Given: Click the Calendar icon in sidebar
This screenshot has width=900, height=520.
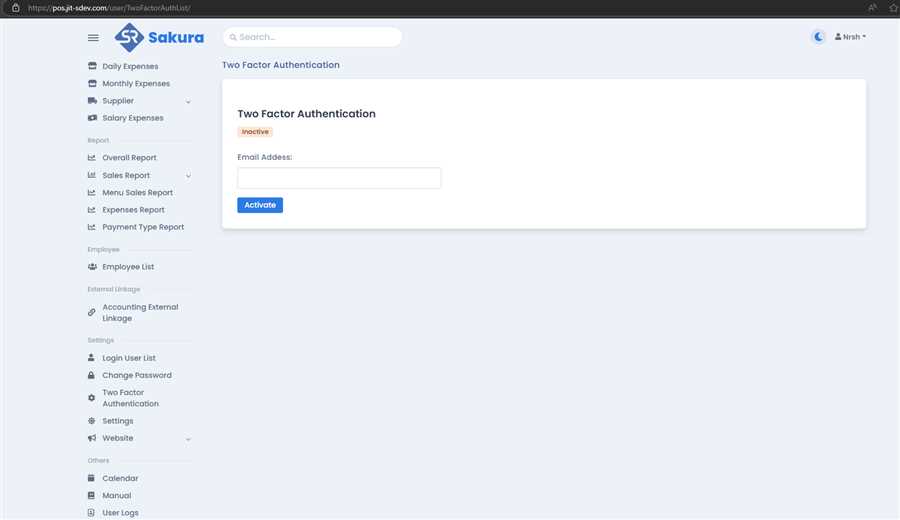Looking at the screenshot, I should tap(92, 478).
